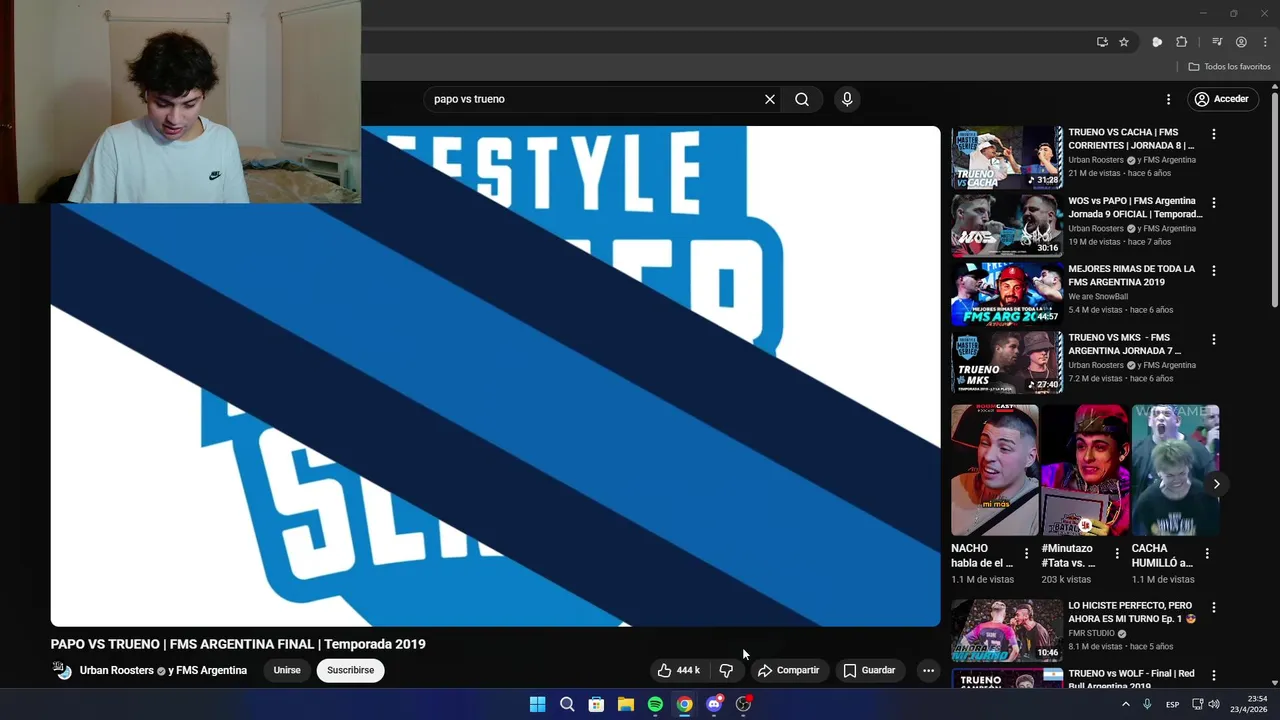
Task: Open options for the #Minutazo Short
Action: click(x=1117, y=553)
